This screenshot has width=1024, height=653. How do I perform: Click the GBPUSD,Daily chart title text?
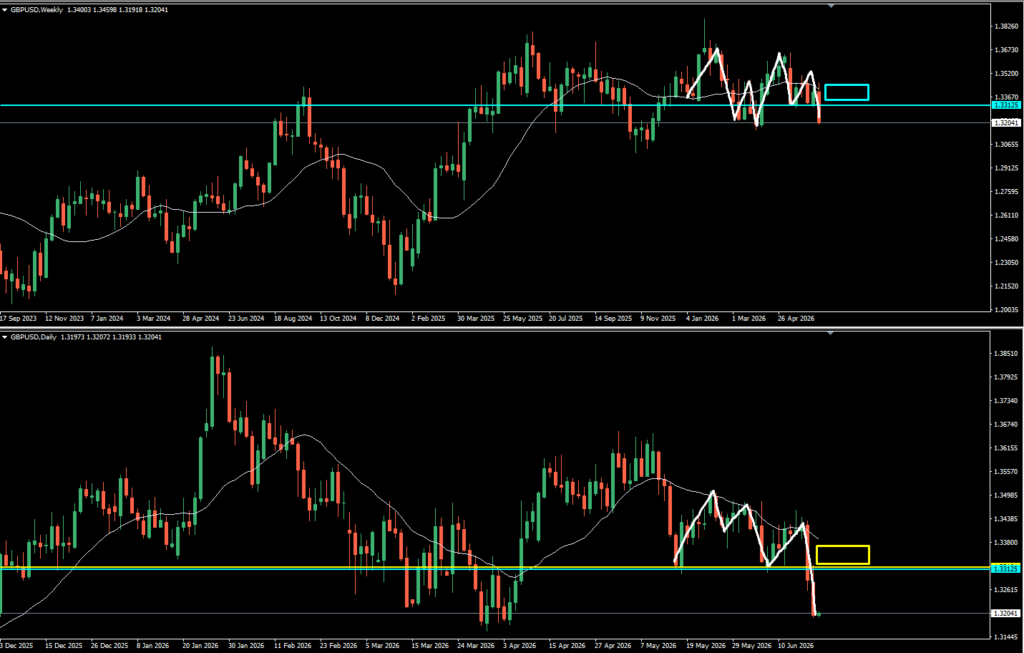[x=33, y=337]
